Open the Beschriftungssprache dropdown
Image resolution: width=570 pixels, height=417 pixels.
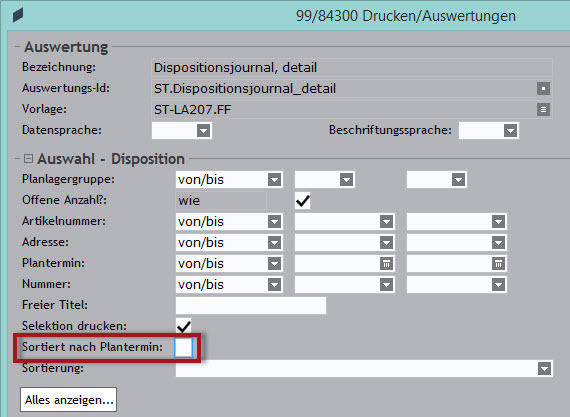tap(510, 131)
